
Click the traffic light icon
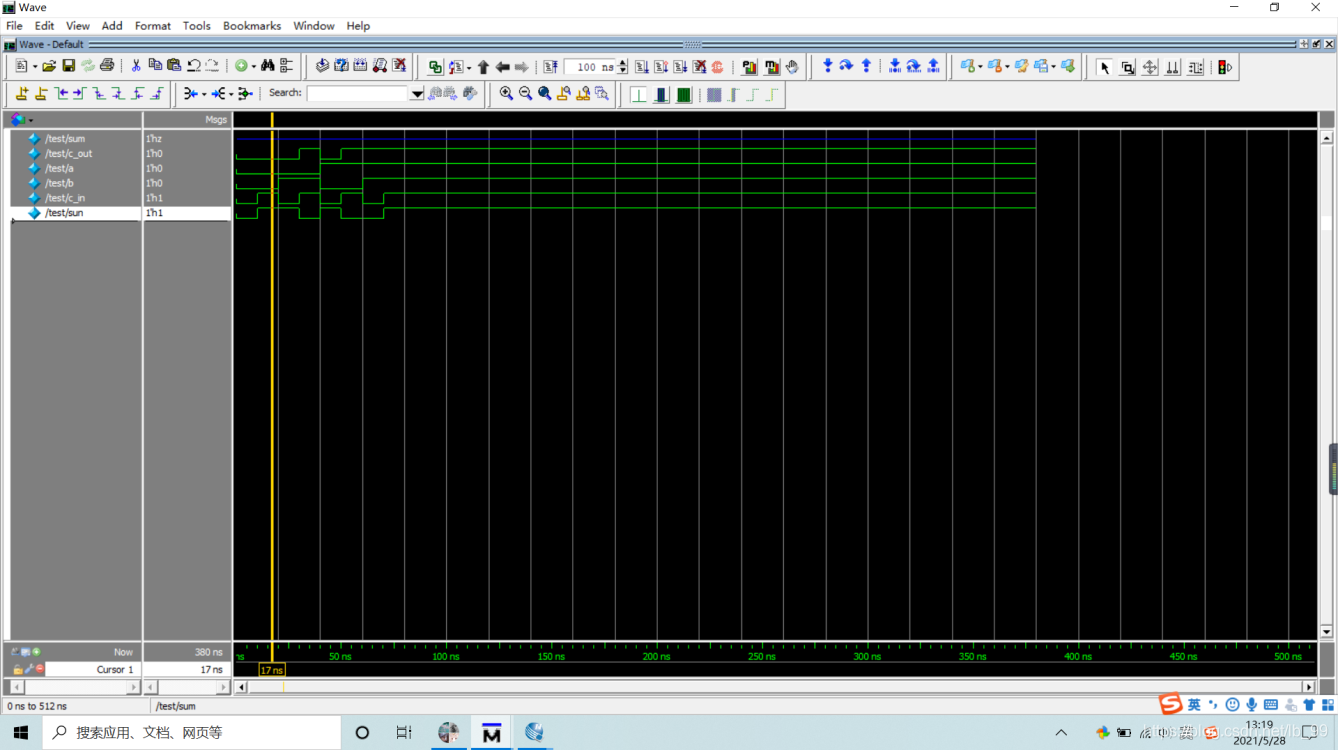[1224, 67]
